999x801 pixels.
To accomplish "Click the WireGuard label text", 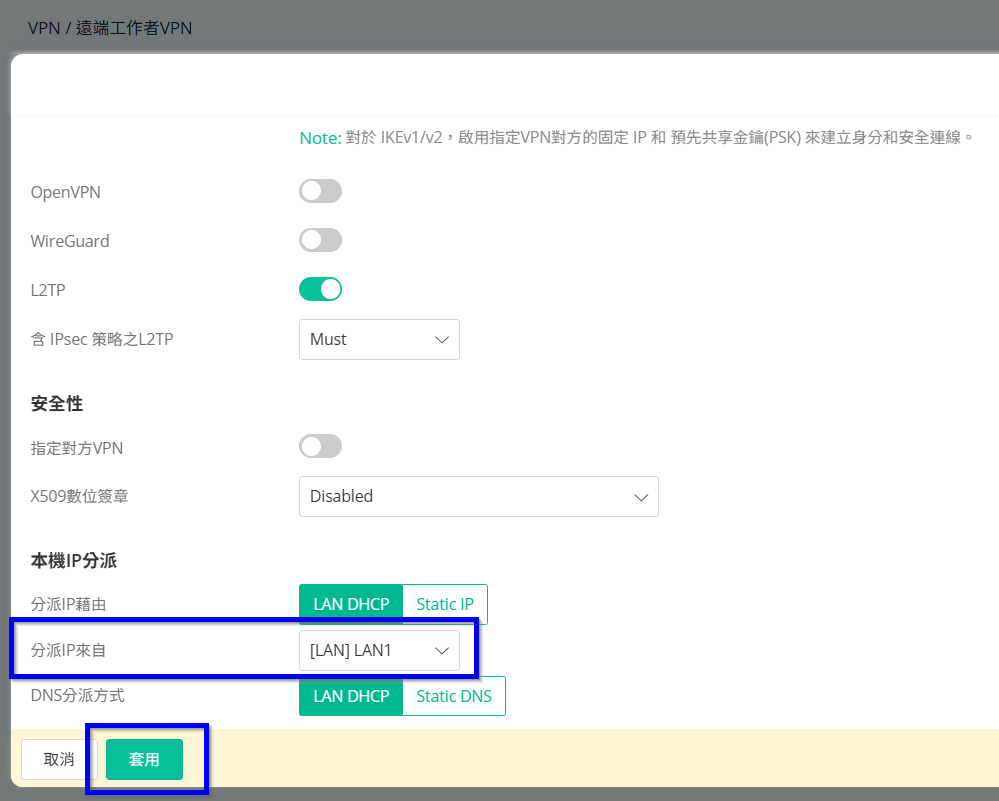I will click(x=70, y=241).
